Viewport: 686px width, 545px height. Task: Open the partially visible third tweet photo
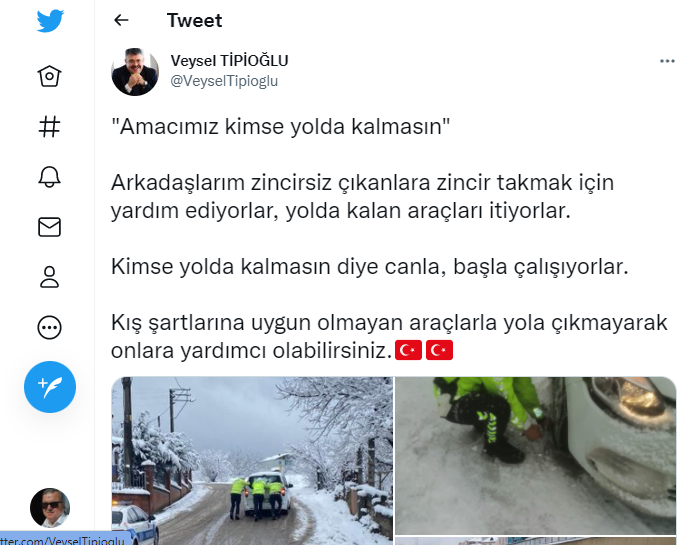pyautogui.click(x=536, y=541)
